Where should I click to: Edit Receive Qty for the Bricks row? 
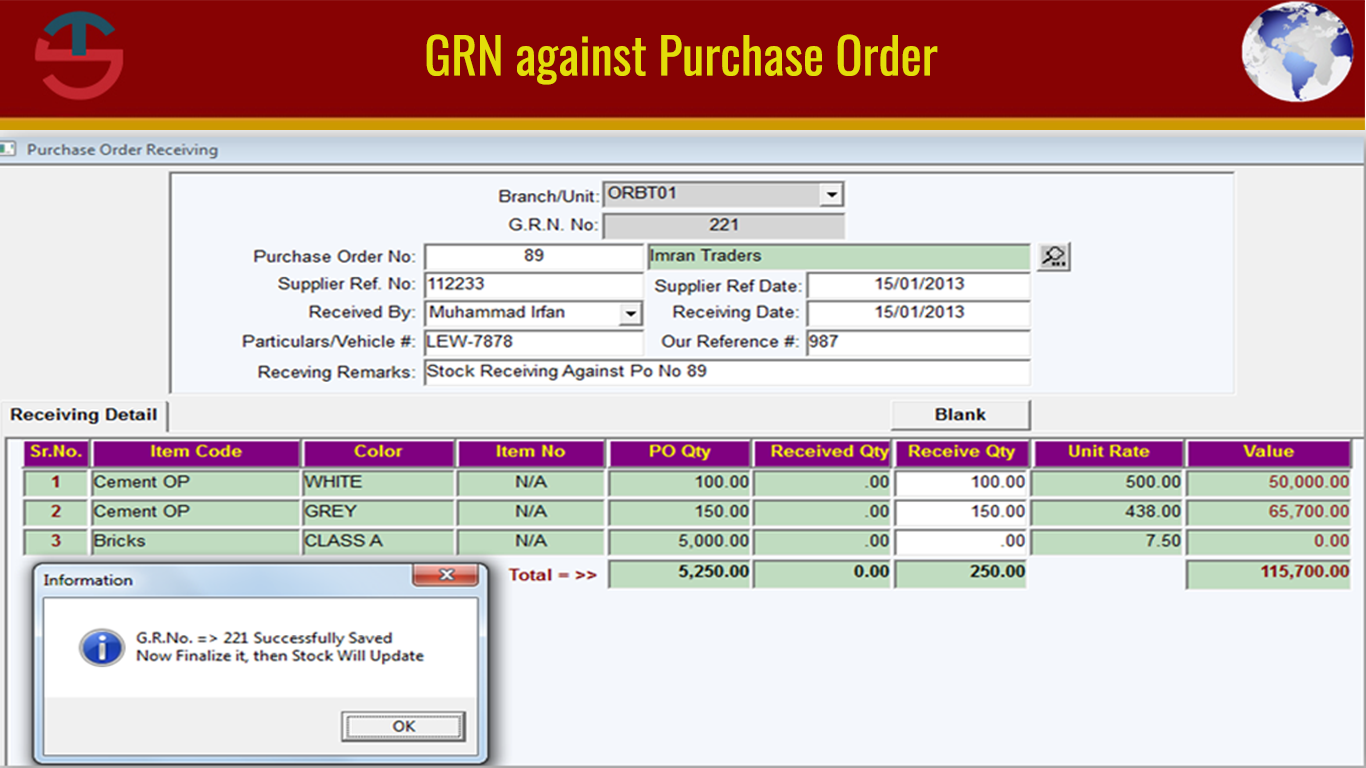pos(961,541)
